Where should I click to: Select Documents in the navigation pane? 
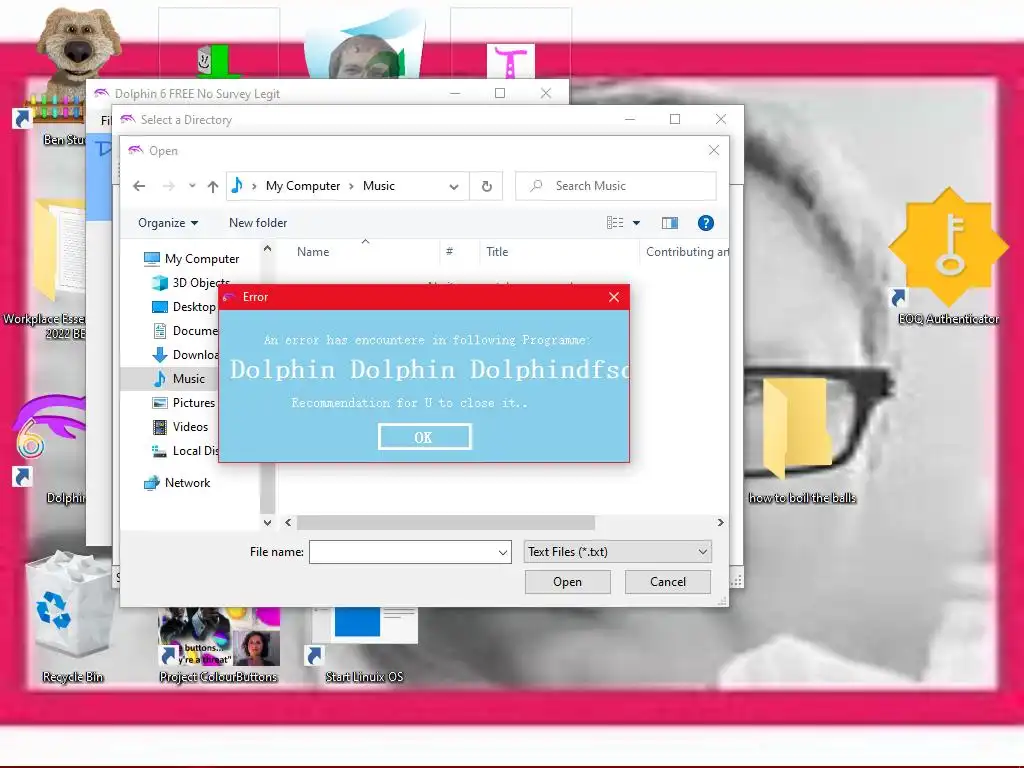coord(185,330)
